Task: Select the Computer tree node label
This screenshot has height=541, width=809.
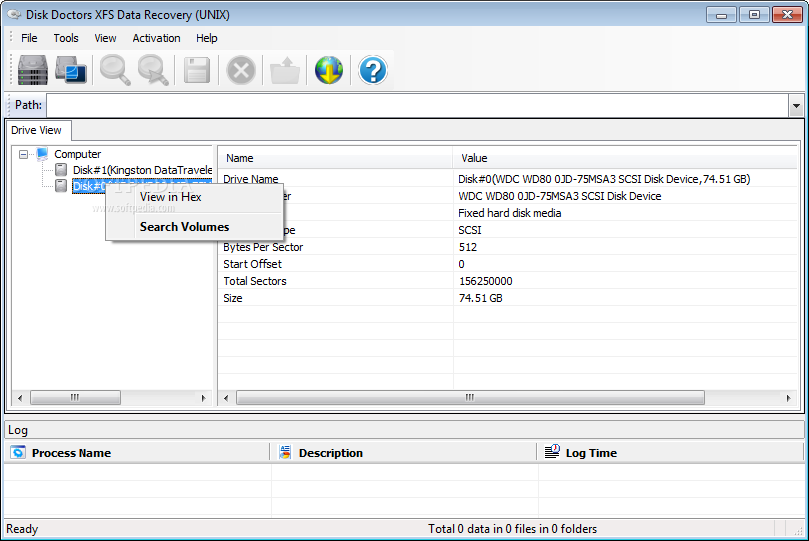Action: pos(78,154)
